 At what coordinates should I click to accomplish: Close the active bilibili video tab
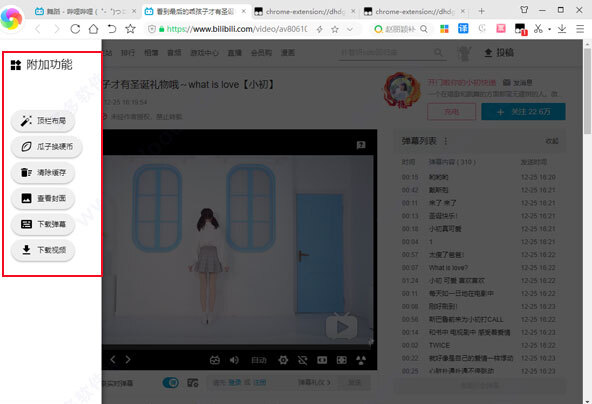(x=244, y=11)
